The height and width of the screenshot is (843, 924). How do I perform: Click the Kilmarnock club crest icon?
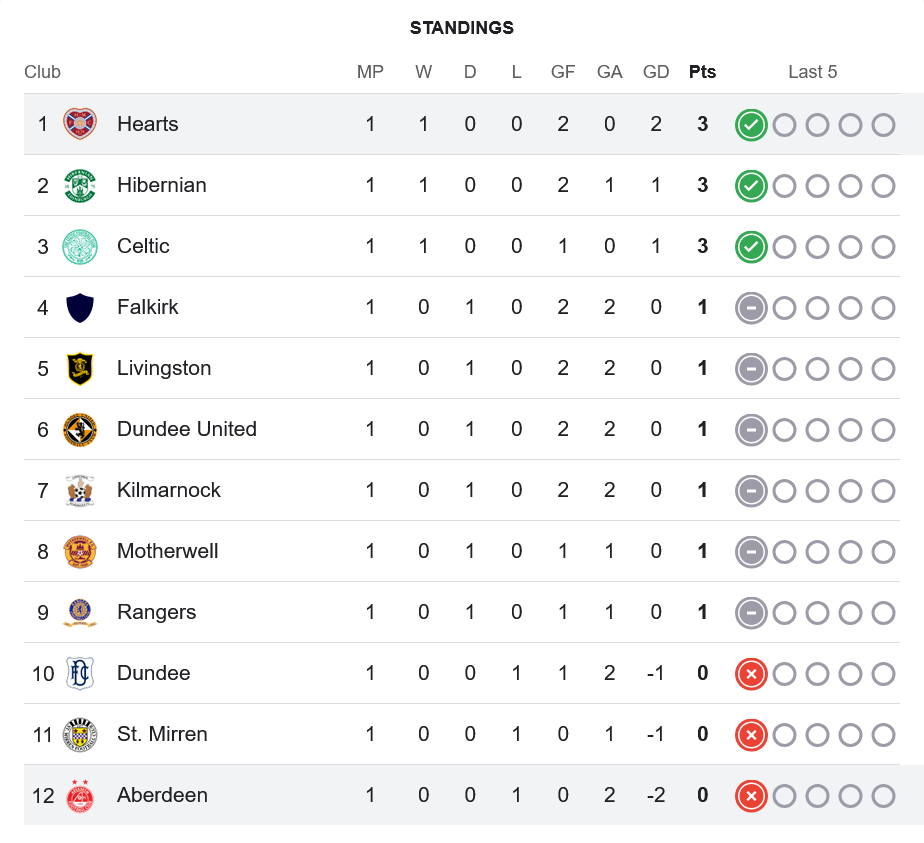coord(80,491)
